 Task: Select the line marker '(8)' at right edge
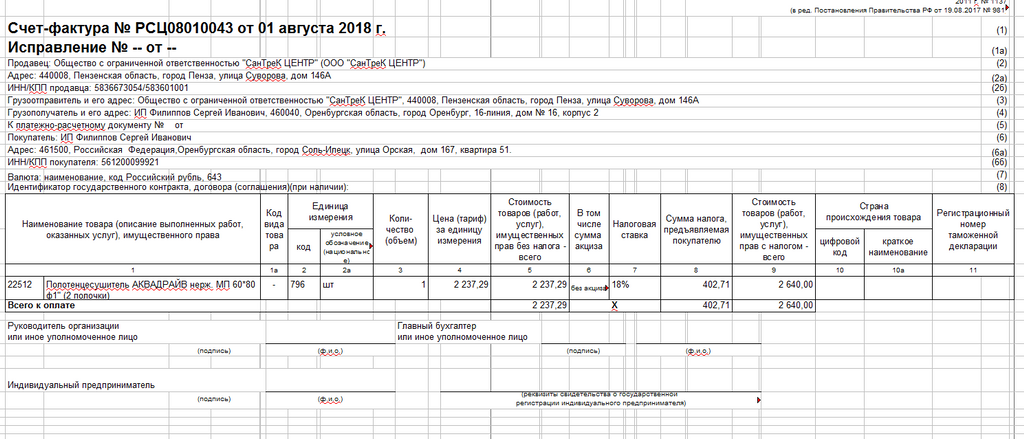coord(1002,187)
